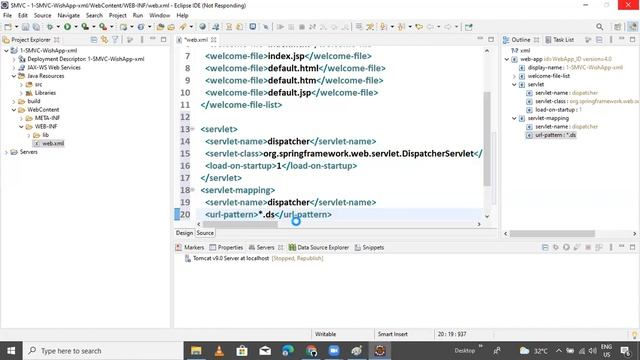Click the Open Web Browser globe icon

[x=202, y=27]
